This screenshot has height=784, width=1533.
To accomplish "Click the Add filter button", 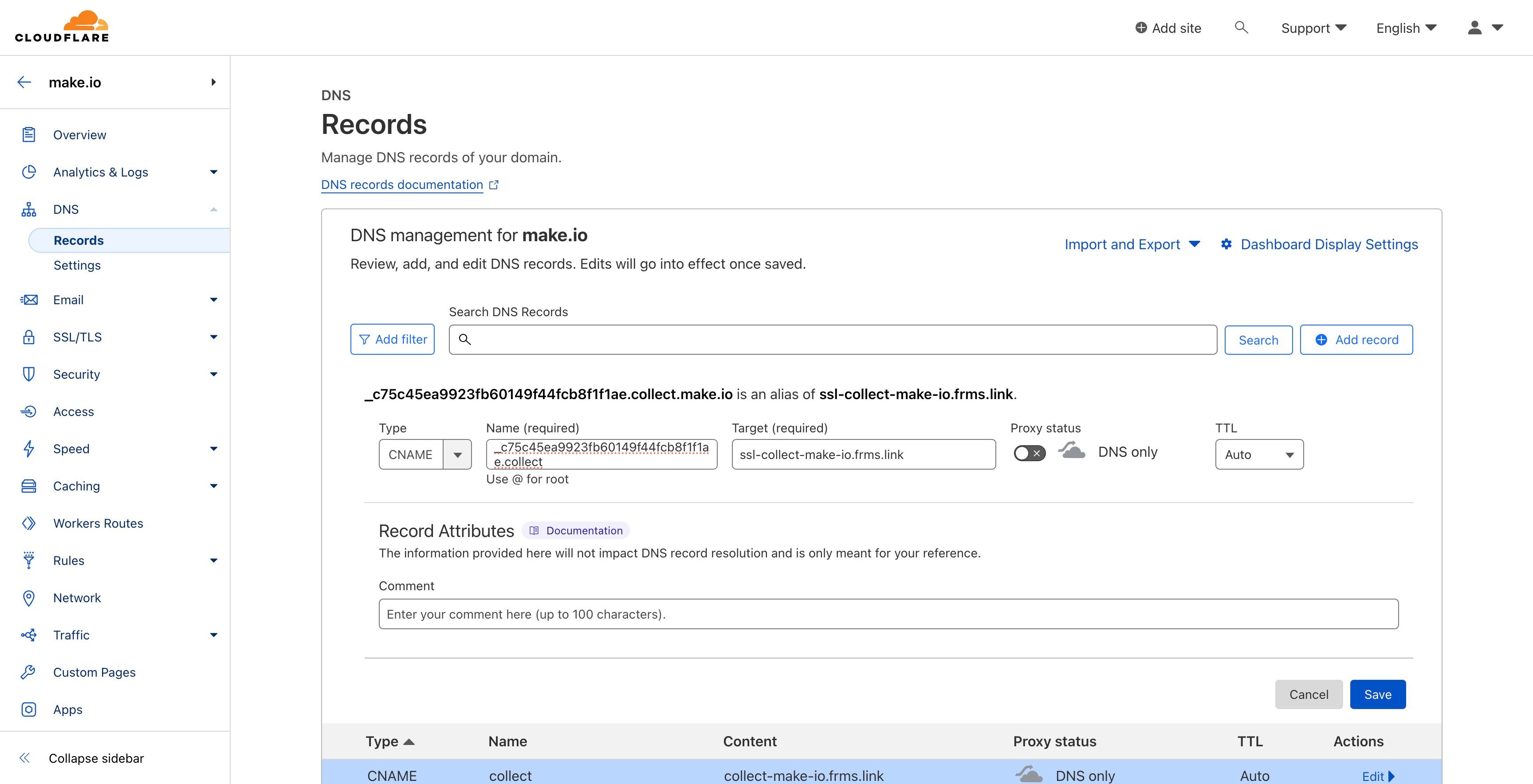I will [x=392, y=340].
